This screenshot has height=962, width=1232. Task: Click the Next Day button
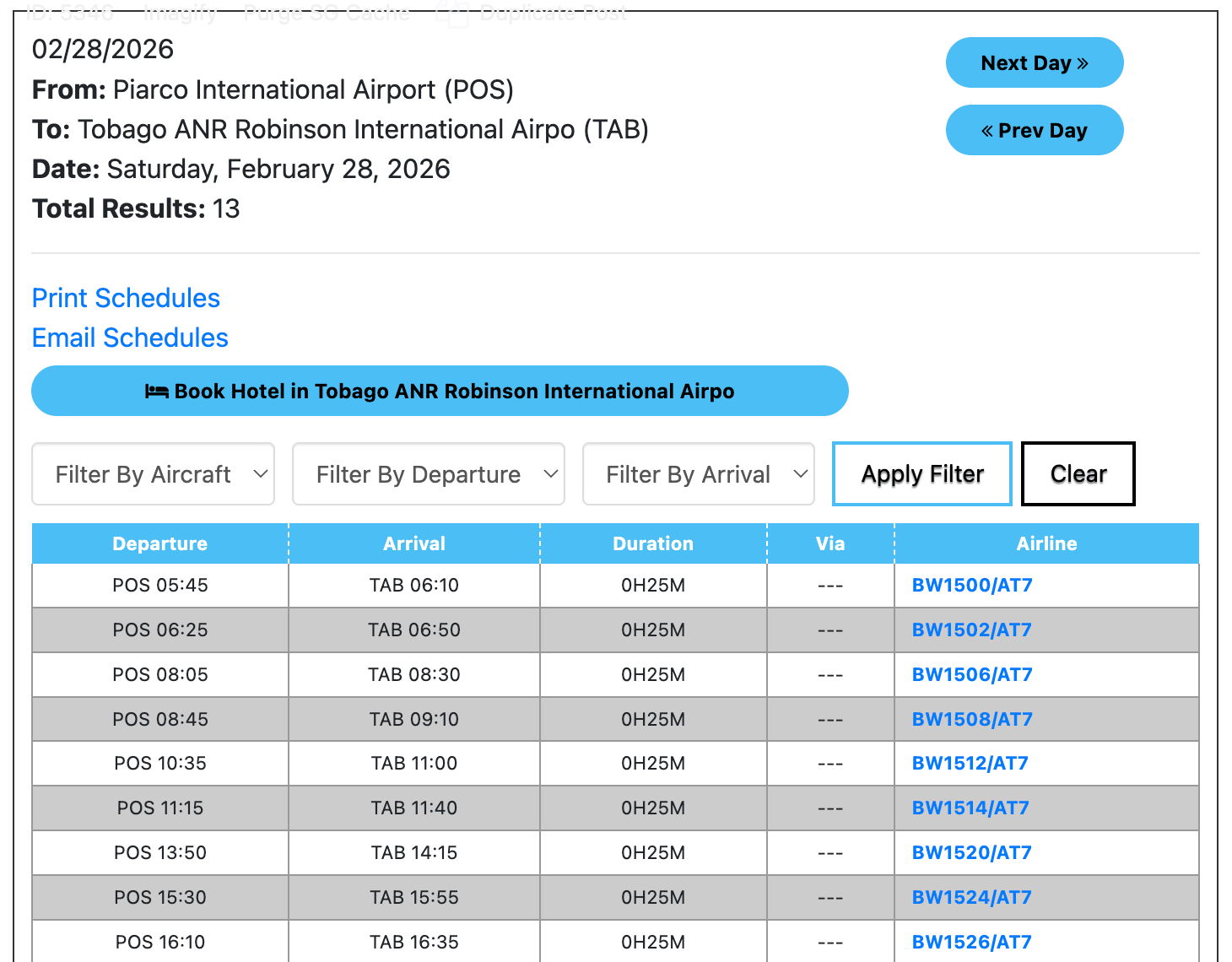1034,63
